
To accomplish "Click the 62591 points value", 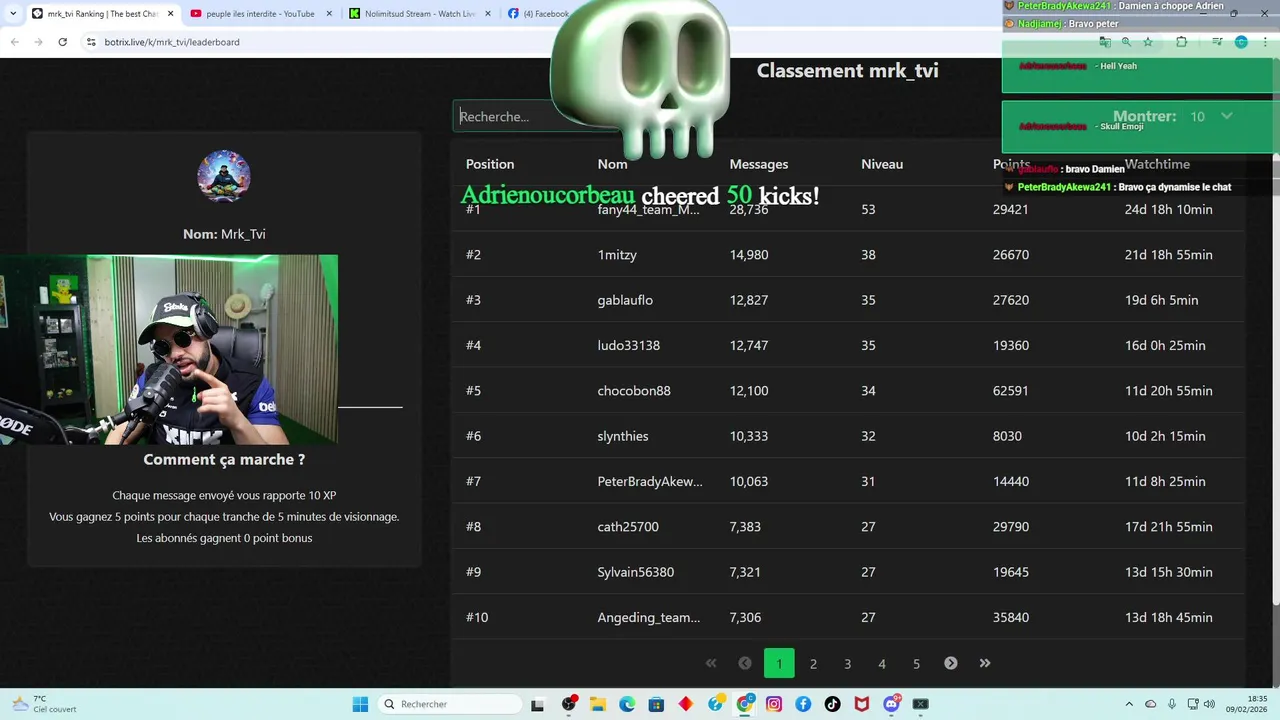I will 1011,391.
